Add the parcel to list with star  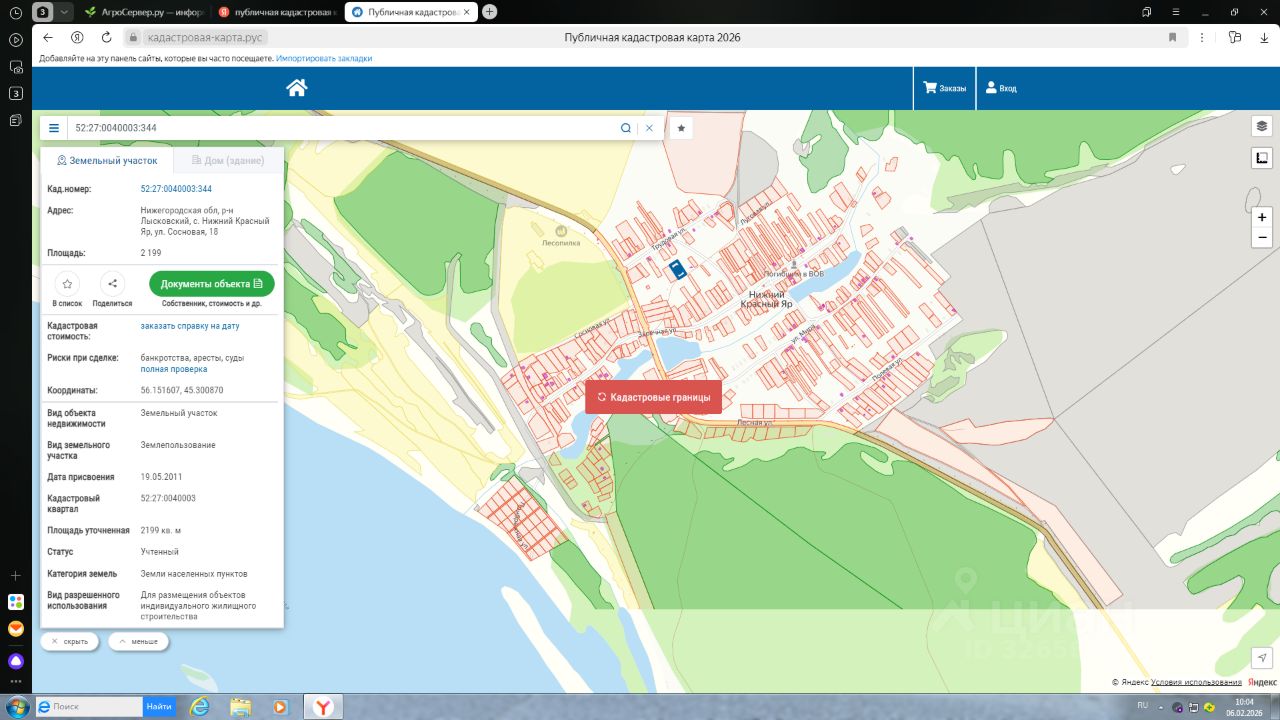(67, 284)
